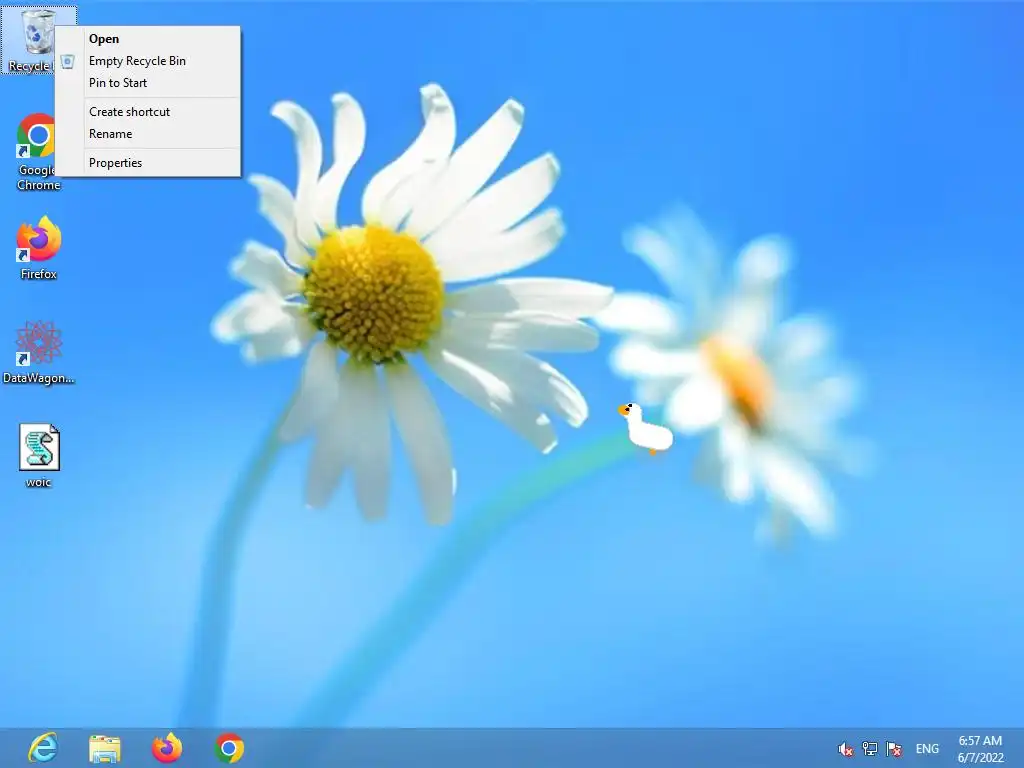This screenshot has height=768, width=1024.
Task: Open the clock showing 6:57 AM
Action: tap(980, 749)
